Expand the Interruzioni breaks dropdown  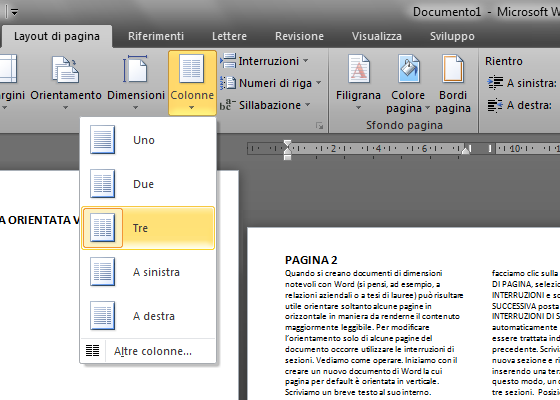click(264, 61)
